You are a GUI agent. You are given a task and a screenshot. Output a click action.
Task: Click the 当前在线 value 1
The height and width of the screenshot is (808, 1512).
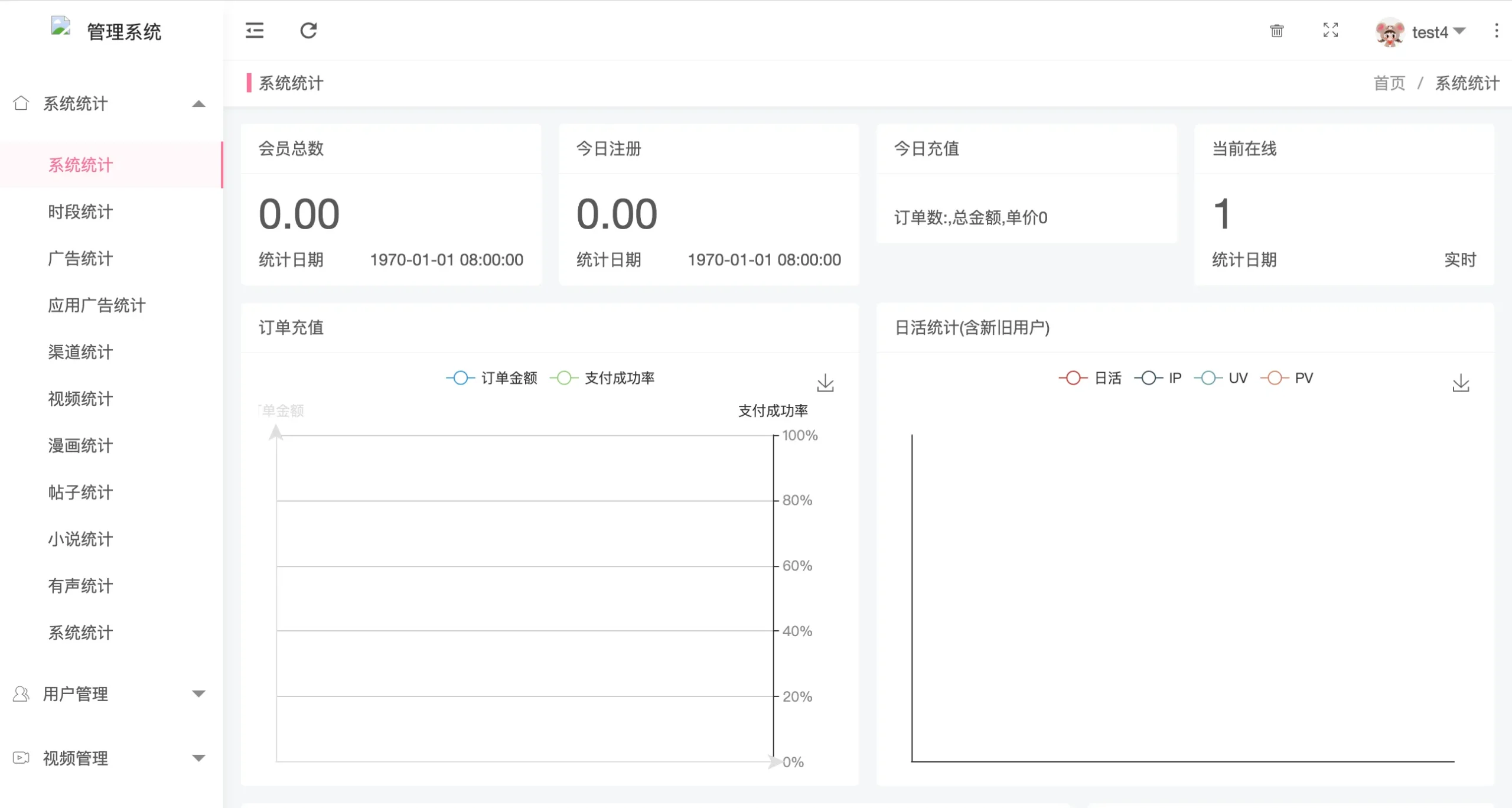[1221, 214]
